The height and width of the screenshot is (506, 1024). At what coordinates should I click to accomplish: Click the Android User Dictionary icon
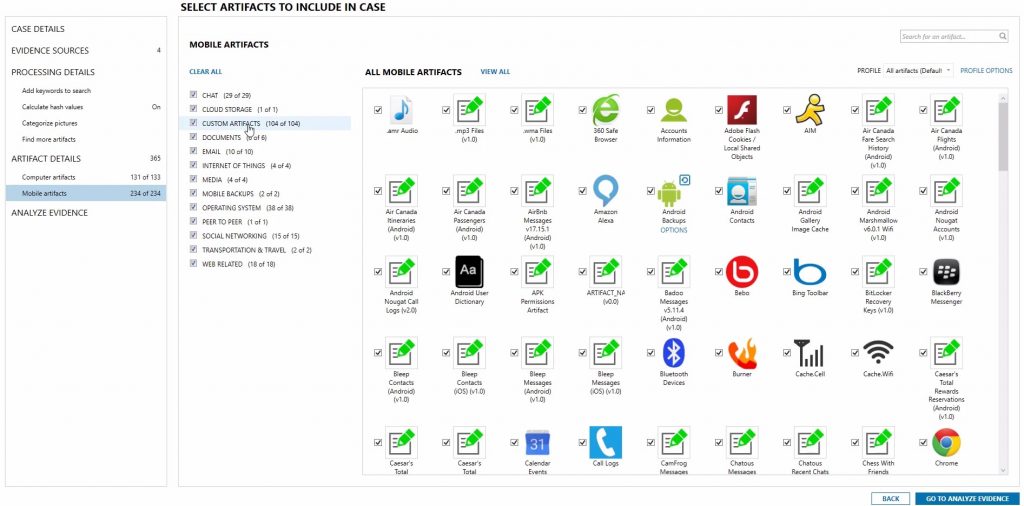470,272
